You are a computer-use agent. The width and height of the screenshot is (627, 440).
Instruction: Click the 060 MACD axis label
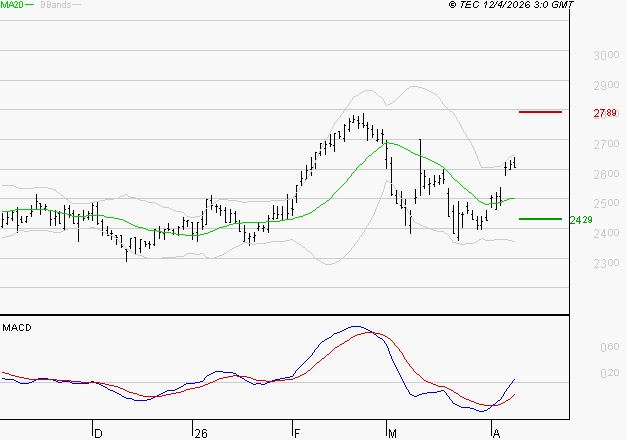coord(609,347)
